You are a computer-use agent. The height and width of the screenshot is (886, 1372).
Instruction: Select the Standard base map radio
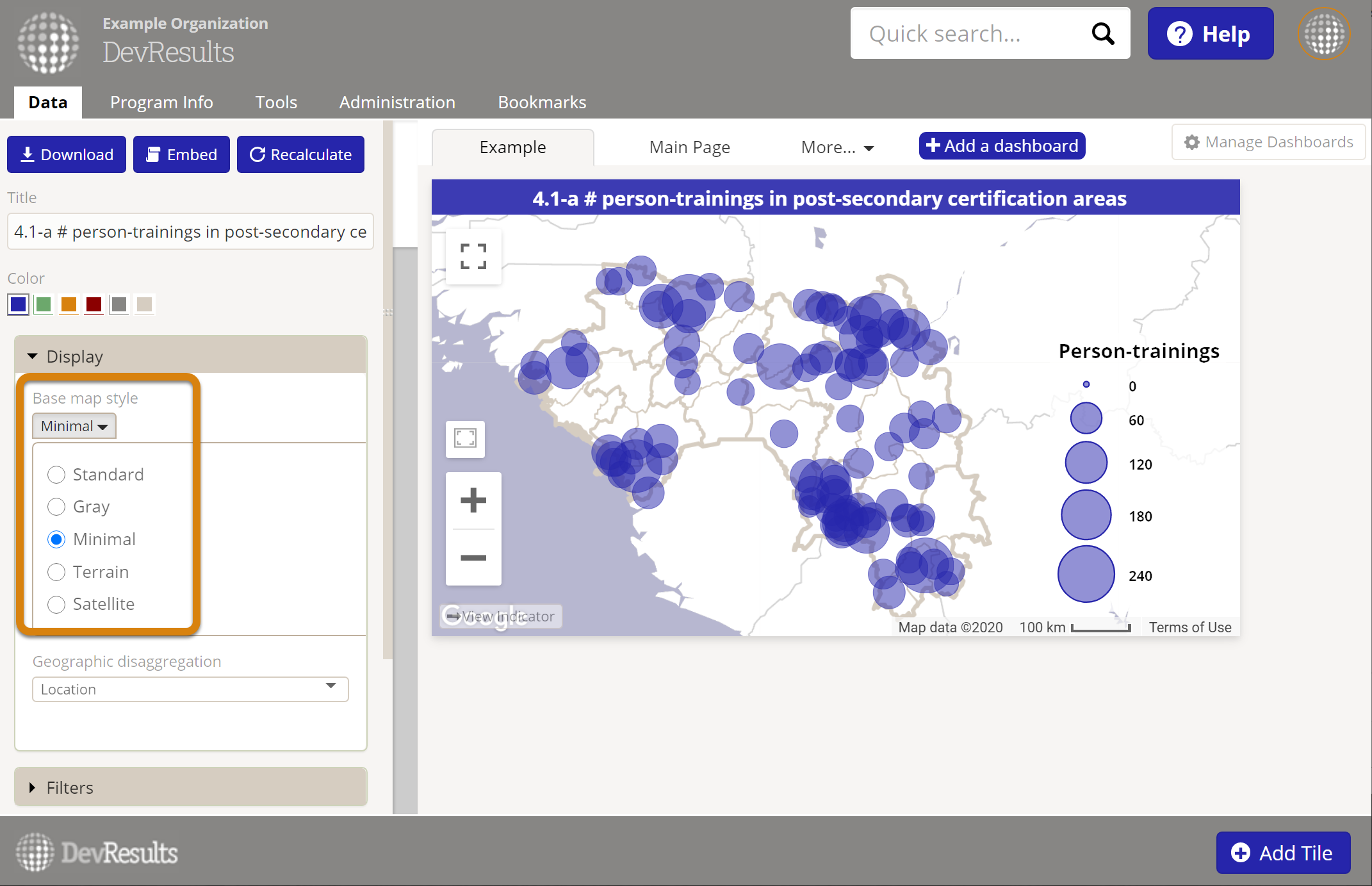coord(56,475)
